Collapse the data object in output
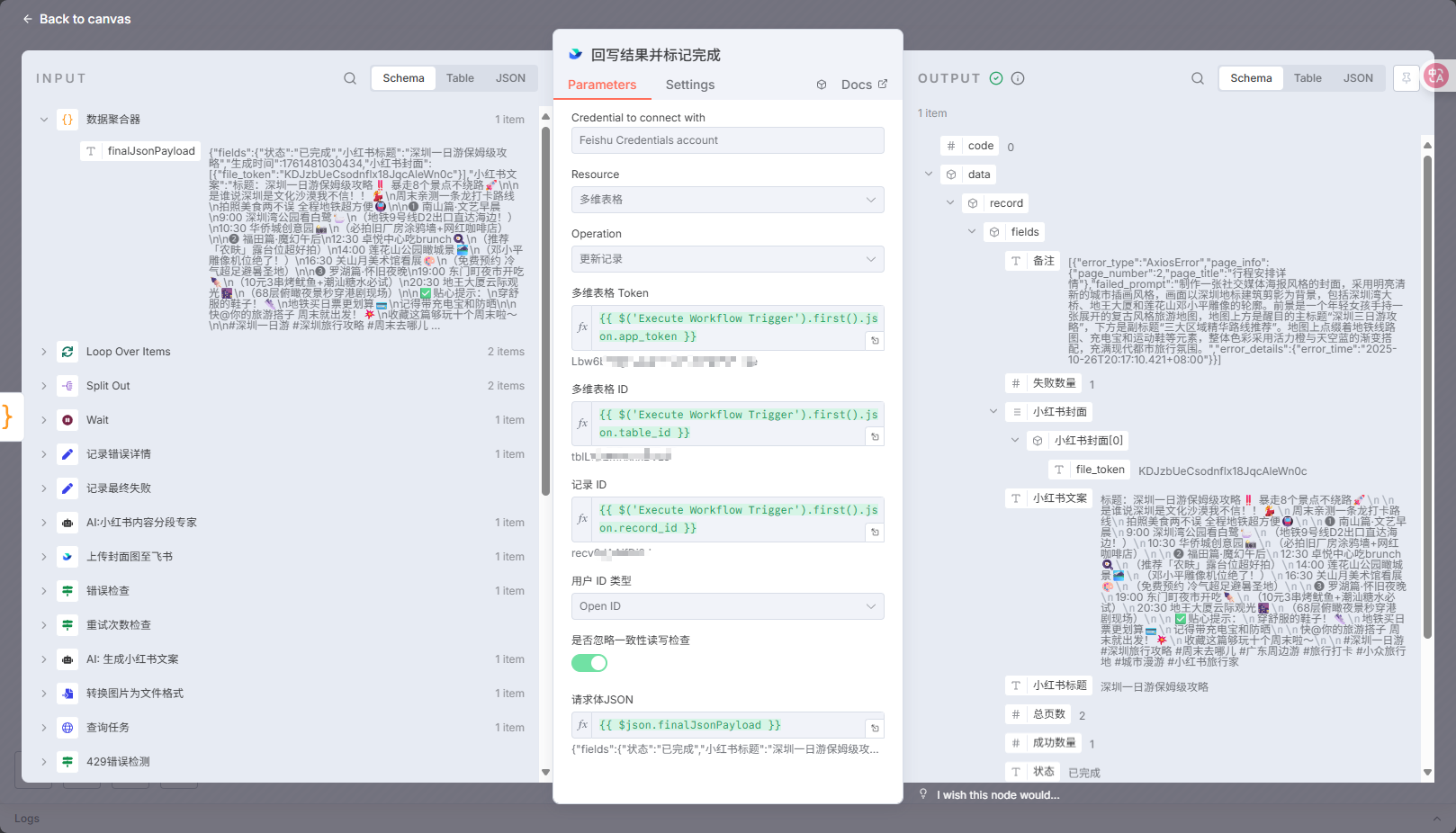Image resolution: width=1456 pixels, height=833 pixels. (x=929, y=175)
